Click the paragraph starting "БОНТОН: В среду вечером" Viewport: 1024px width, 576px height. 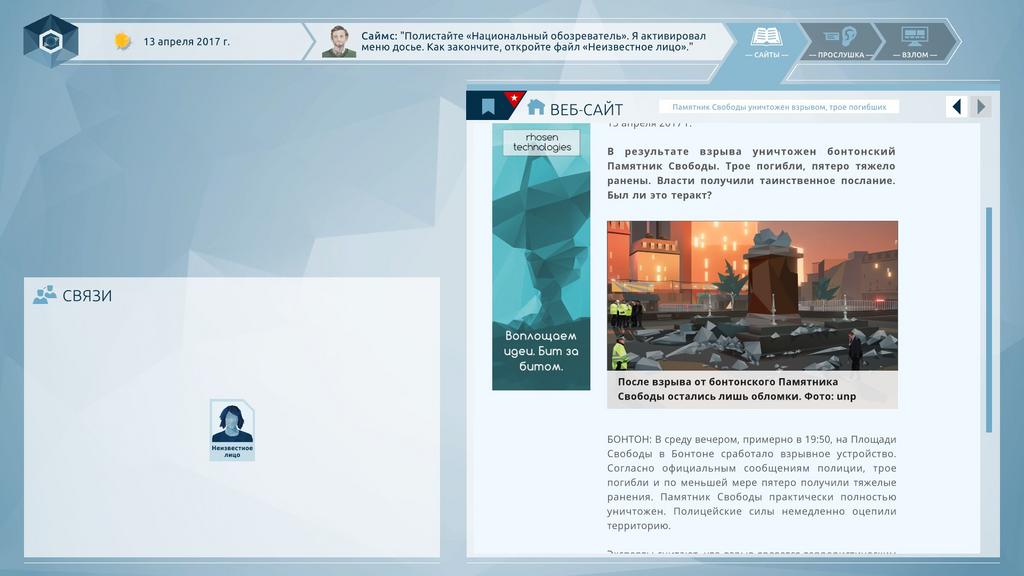752,483
